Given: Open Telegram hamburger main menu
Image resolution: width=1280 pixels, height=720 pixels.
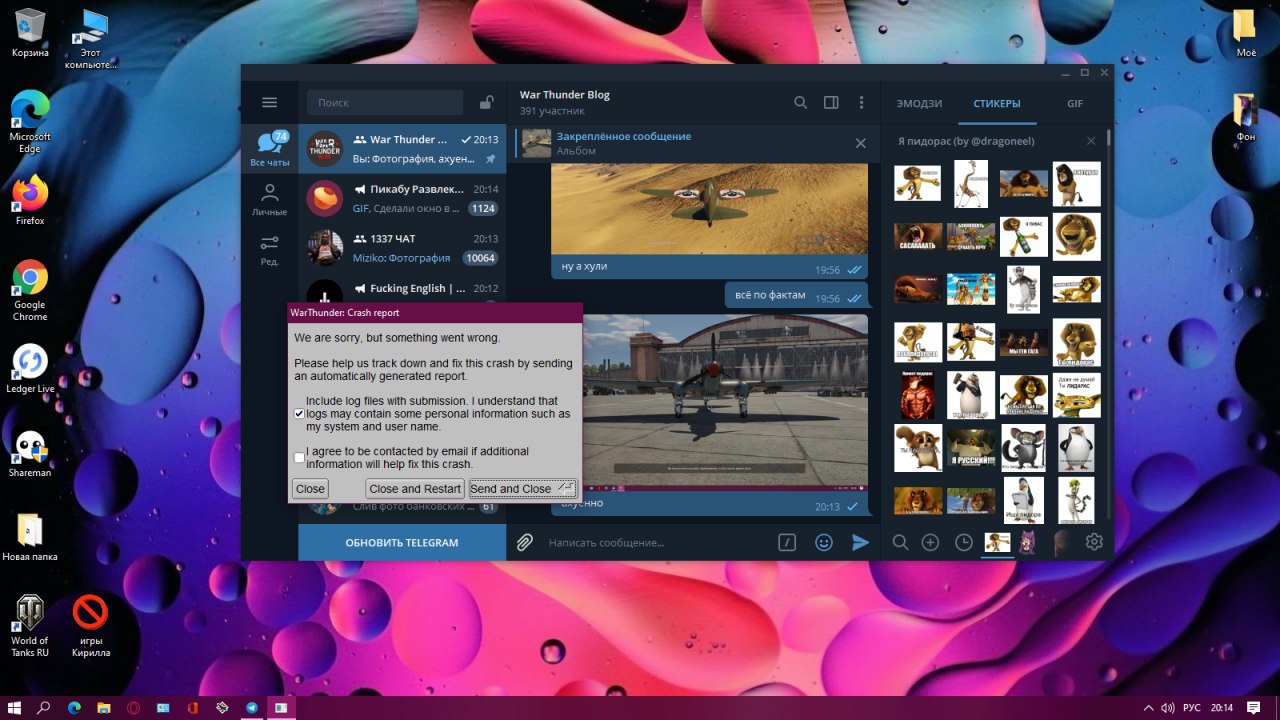Looking at the screenshot, I should pyautogui.click(x=269, y=102).
